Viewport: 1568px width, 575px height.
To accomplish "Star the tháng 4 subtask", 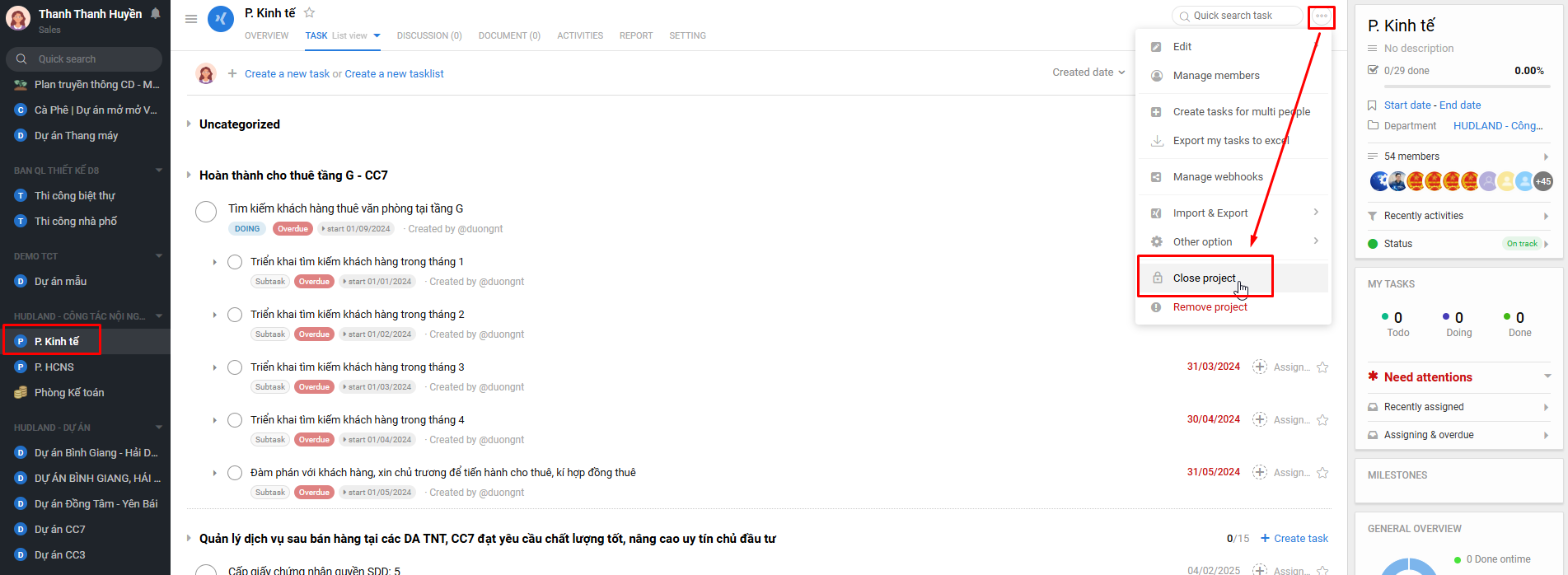I will [1322, 420].
